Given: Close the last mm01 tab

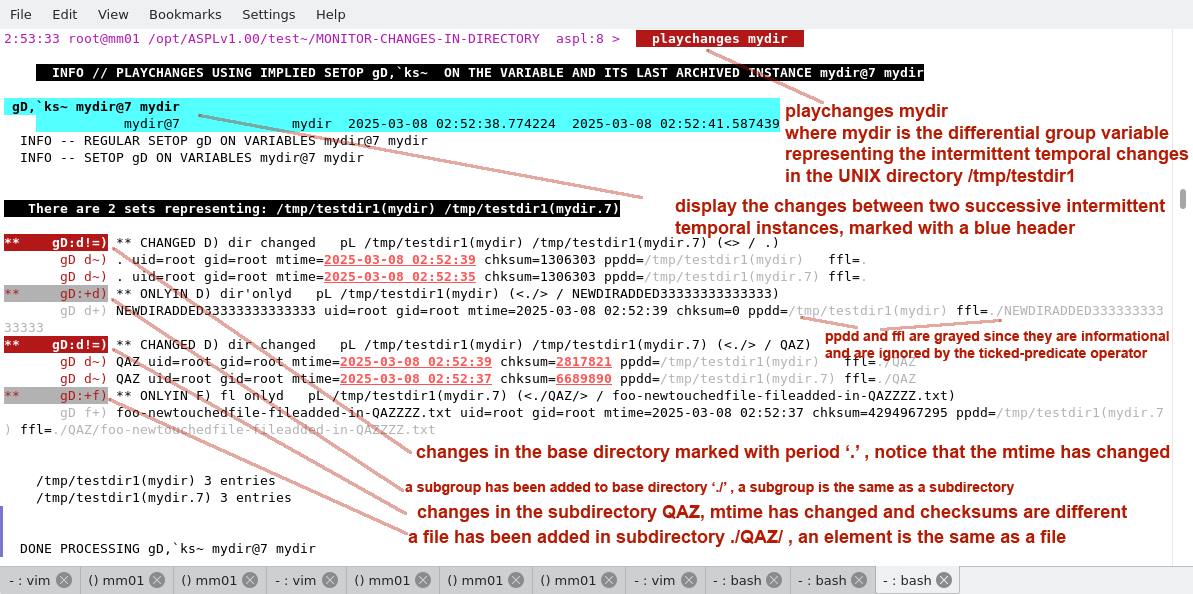Looking at the screenshot, I should [x=609, y=580].
